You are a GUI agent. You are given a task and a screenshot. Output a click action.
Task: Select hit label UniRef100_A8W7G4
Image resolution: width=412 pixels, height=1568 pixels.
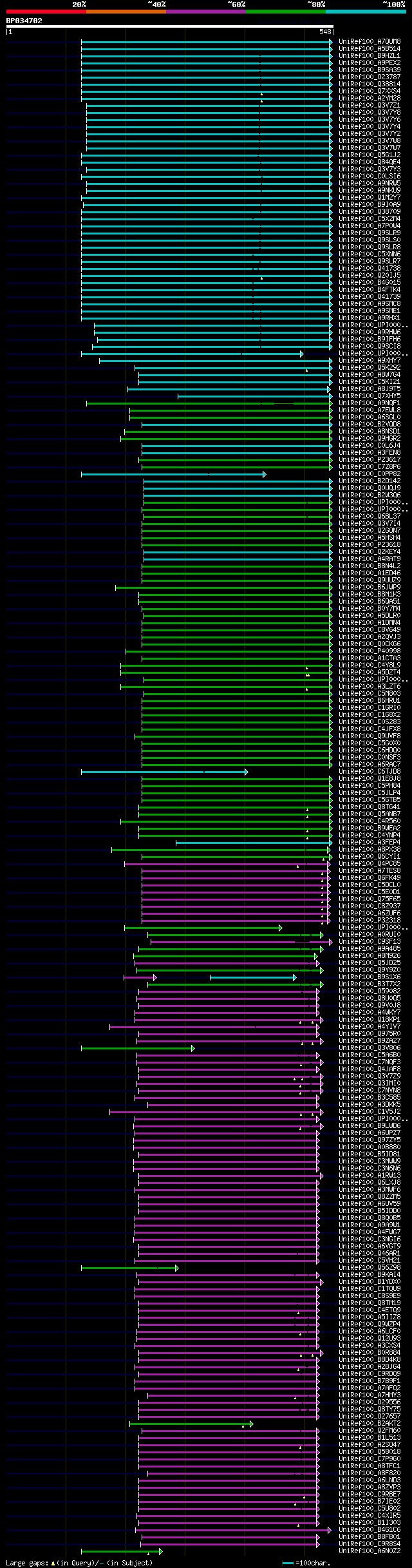click(370, 375)
